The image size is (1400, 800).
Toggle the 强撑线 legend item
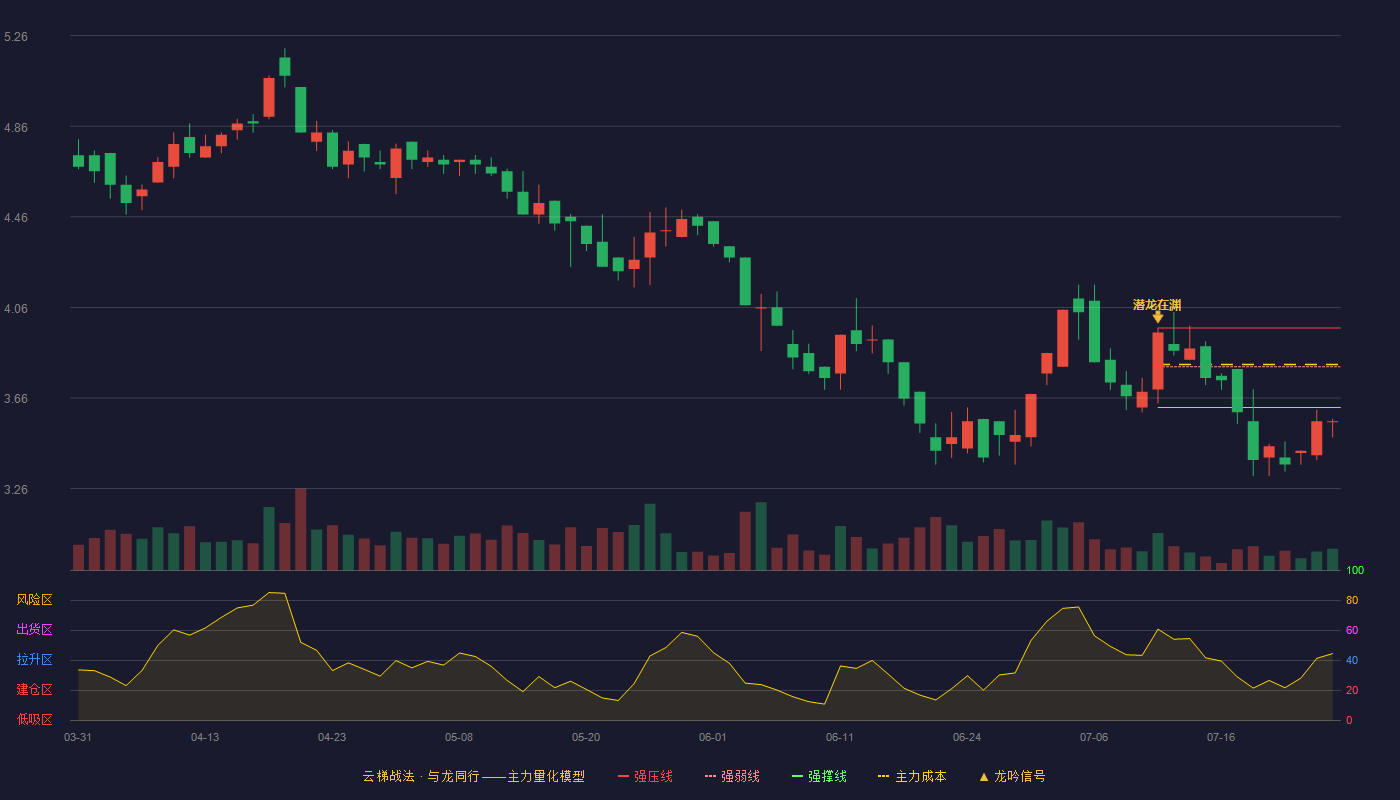click(819, 776)
